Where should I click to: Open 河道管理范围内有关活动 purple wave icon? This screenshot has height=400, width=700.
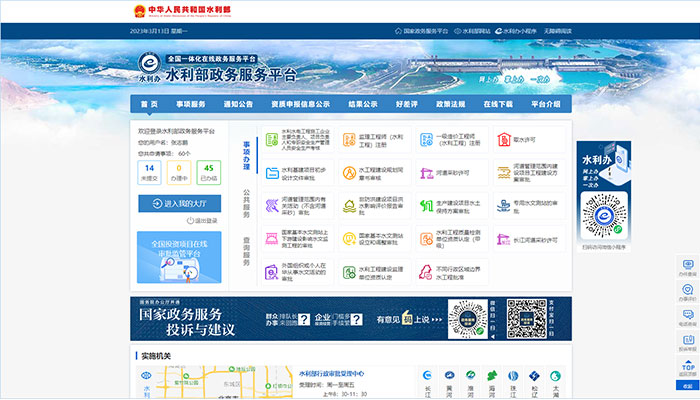272,206
